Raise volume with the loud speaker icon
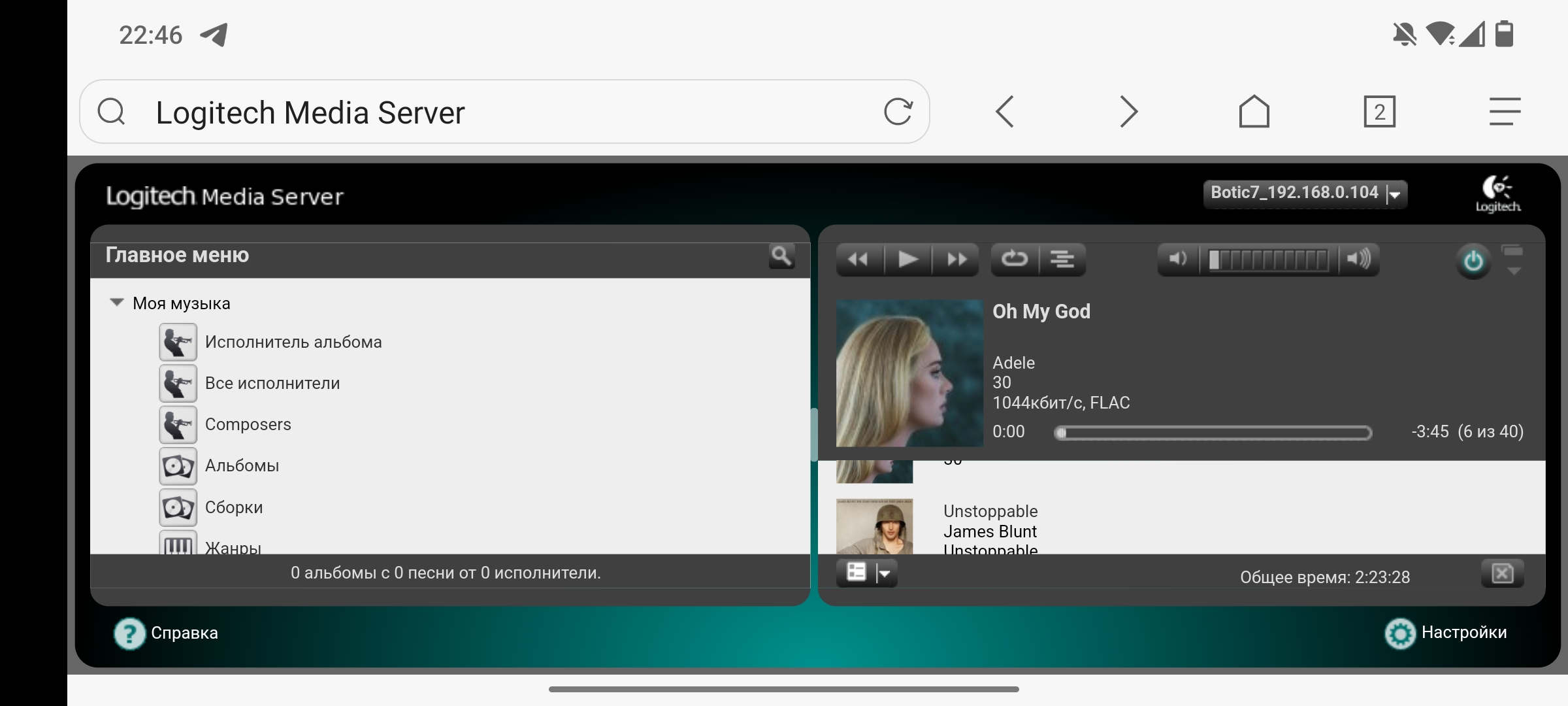The image size is (1568, 706). pos(1359,260)
